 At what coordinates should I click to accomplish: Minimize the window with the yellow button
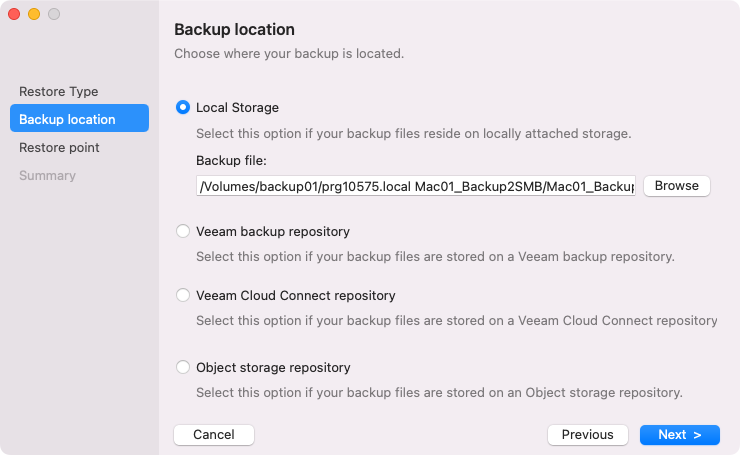[34, 14]
